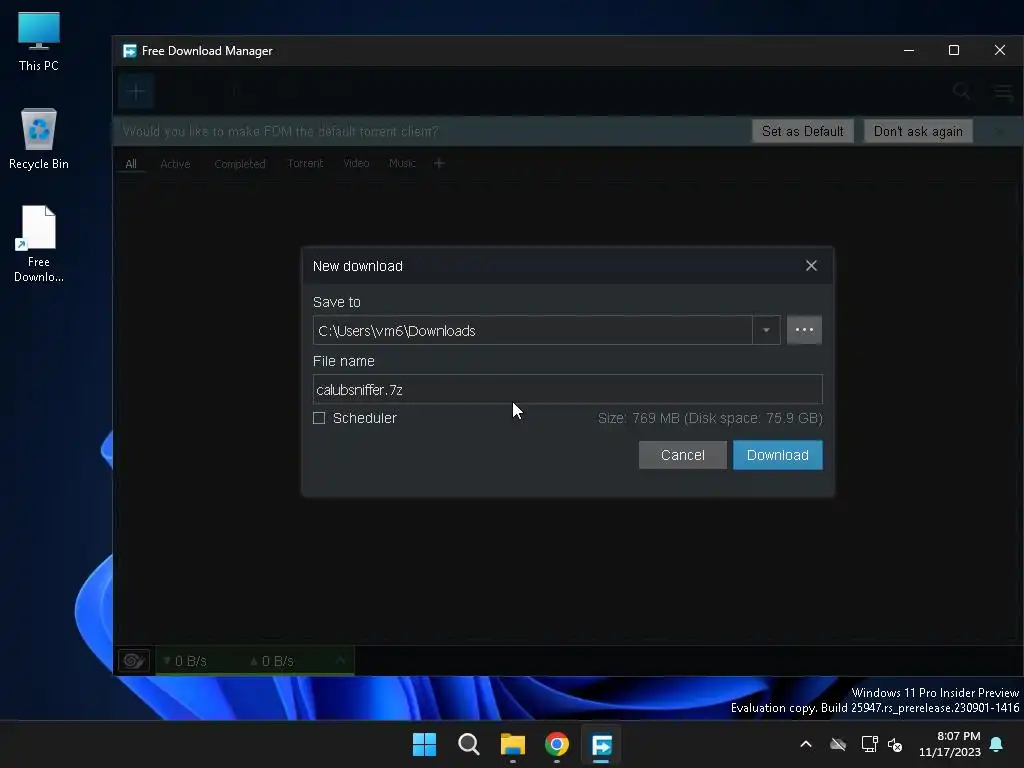Expand the Save to path dropdown
The height and width of the screenshot is (768, 1024).
766,330
